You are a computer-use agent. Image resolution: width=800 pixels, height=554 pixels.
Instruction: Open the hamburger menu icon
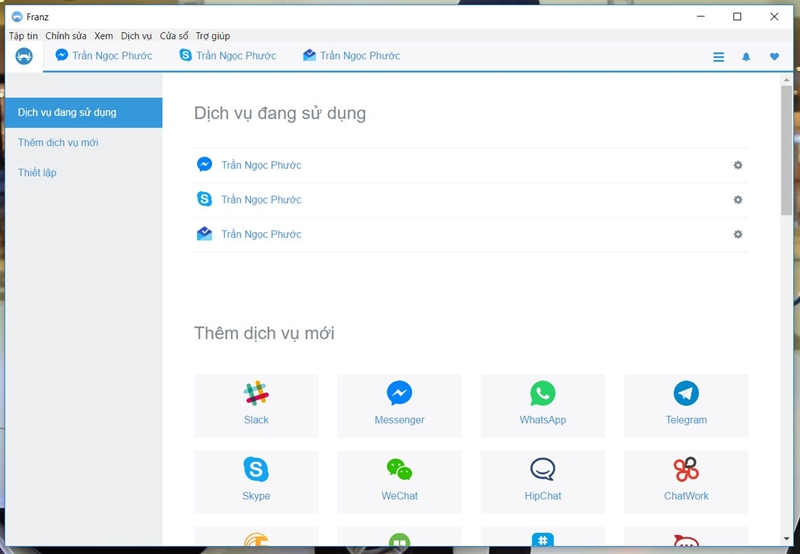click(x=718, y=57)
